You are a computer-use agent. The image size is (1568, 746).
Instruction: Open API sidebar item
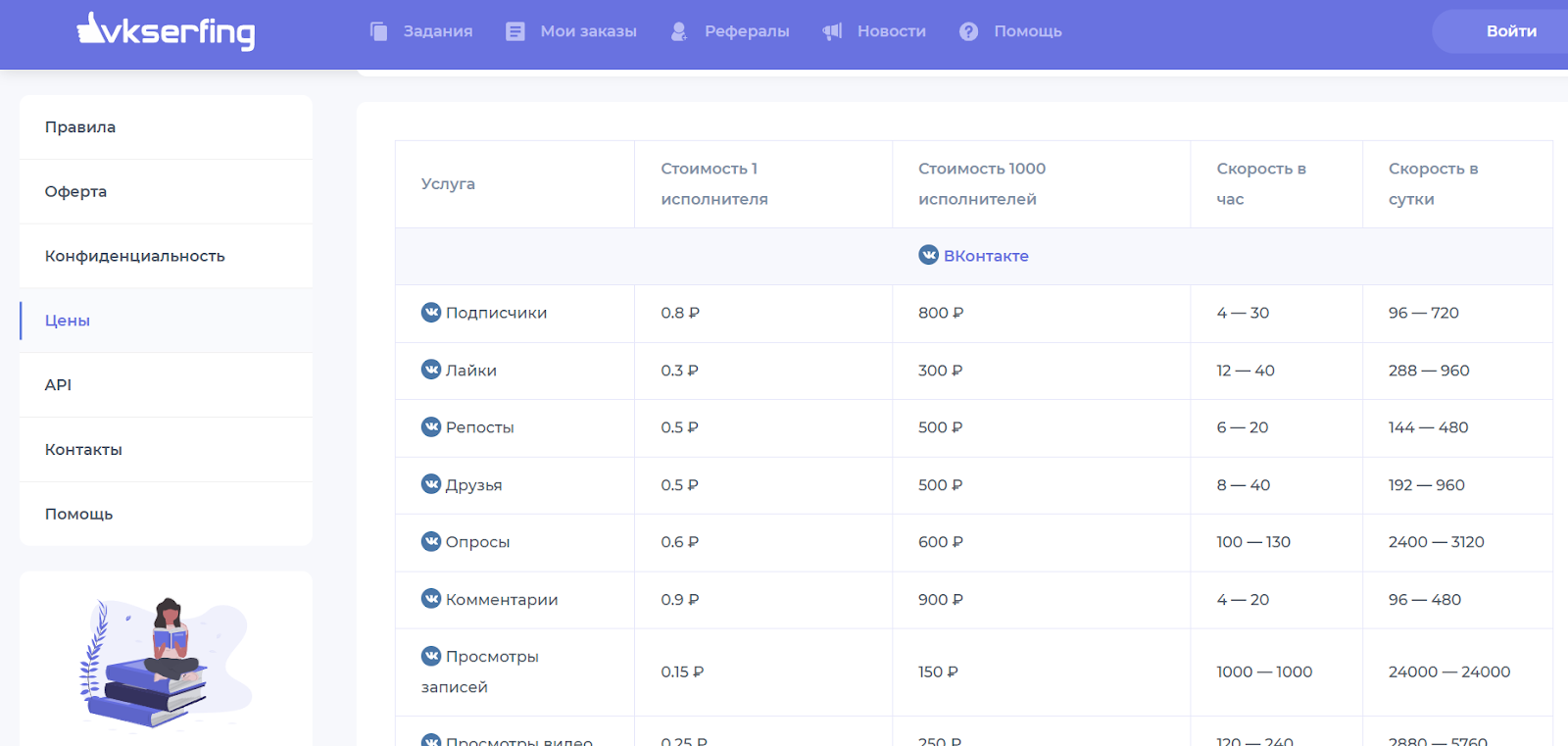[166, 385]
